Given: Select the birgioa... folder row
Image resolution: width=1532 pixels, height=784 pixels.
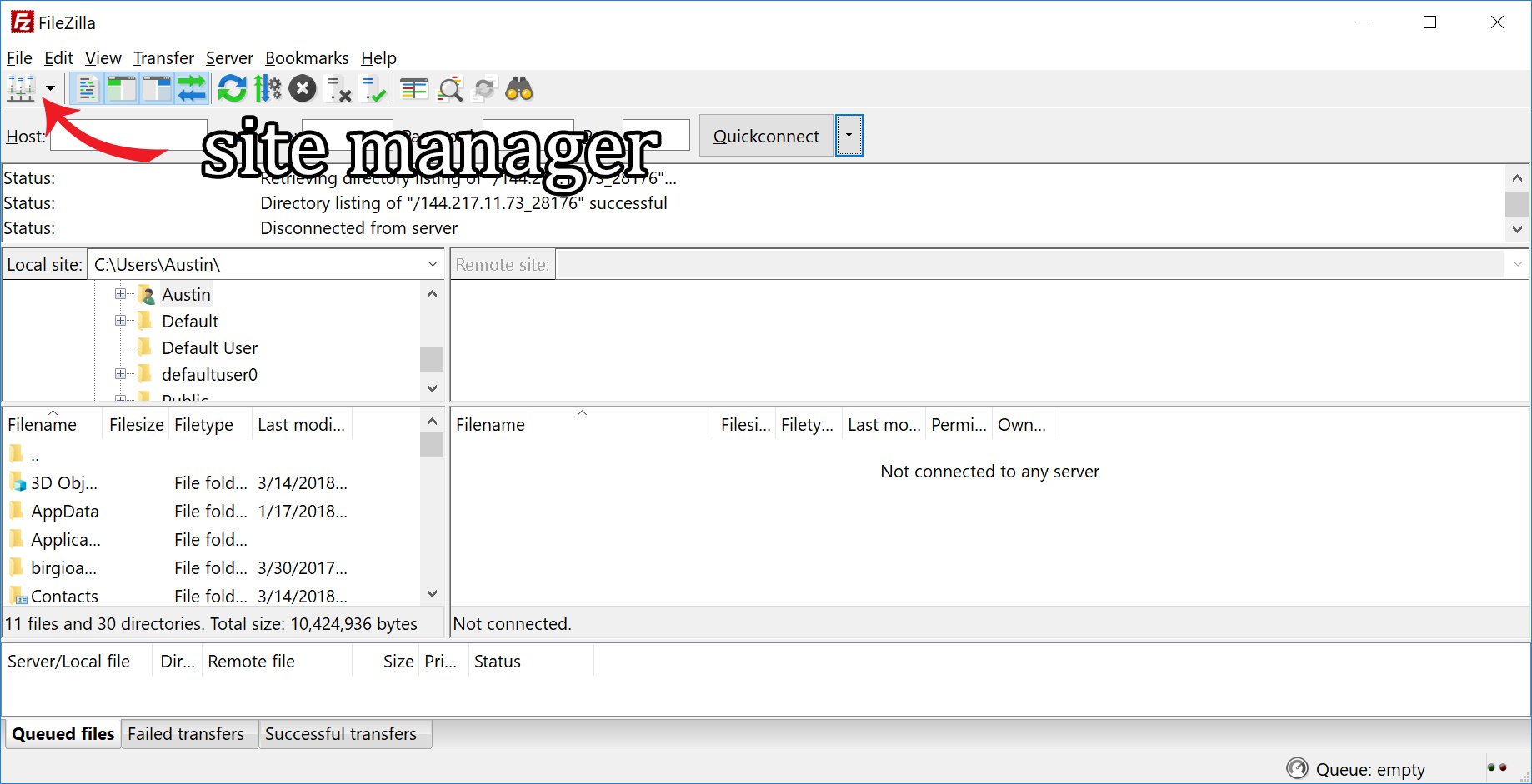Looking at the screenshot, I should tap(213, 568).
